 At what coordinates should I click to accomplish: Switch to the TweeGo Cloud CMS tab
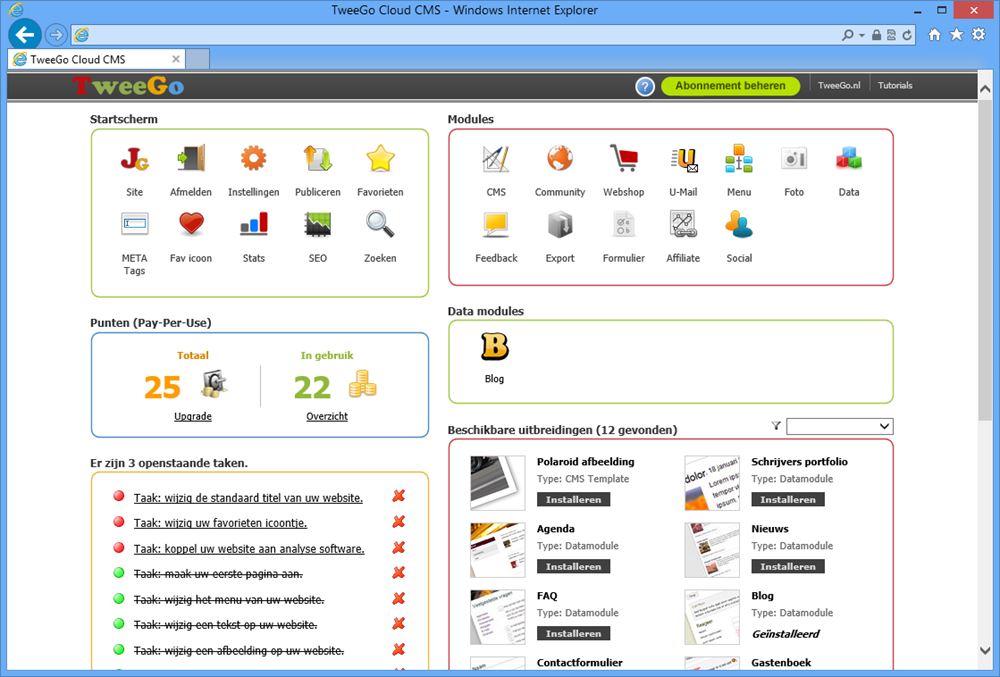(96, 59)
